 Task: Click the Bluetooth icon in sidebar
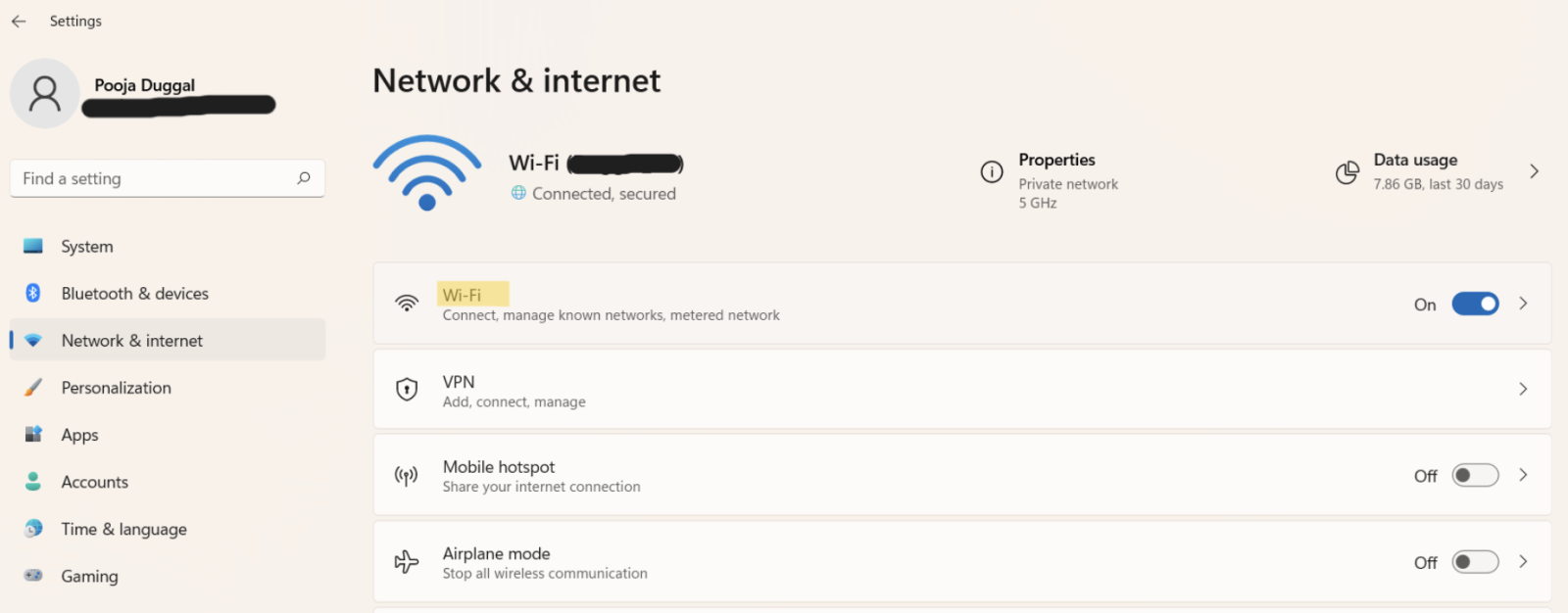click(33, 293)
